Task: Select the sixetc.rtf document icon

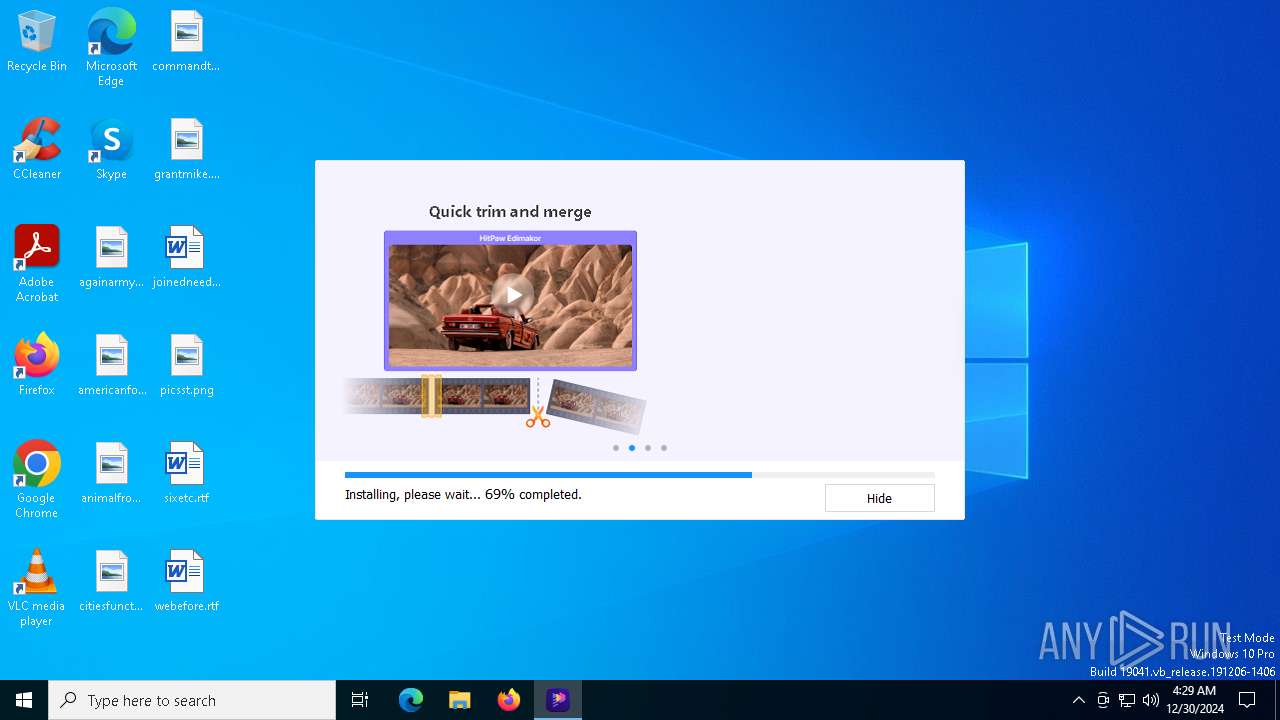Action: point(186,473)
